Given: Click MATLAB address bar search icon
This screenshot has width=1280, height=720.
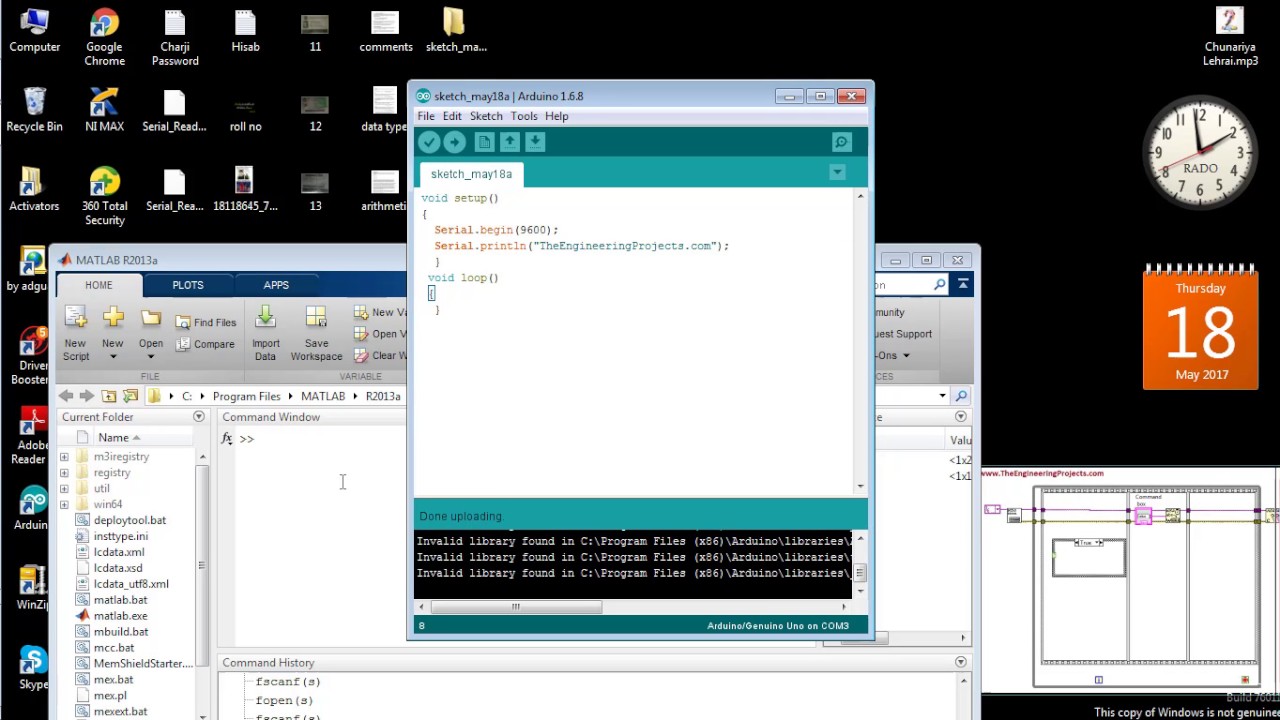Looking at the screenshot, I should [x=961, y=396].
